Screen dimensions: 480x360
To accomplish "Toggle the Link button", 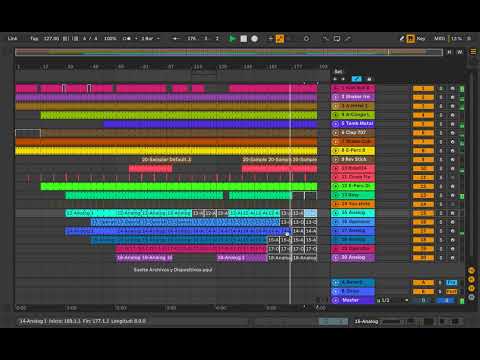I will coord(12,39).
